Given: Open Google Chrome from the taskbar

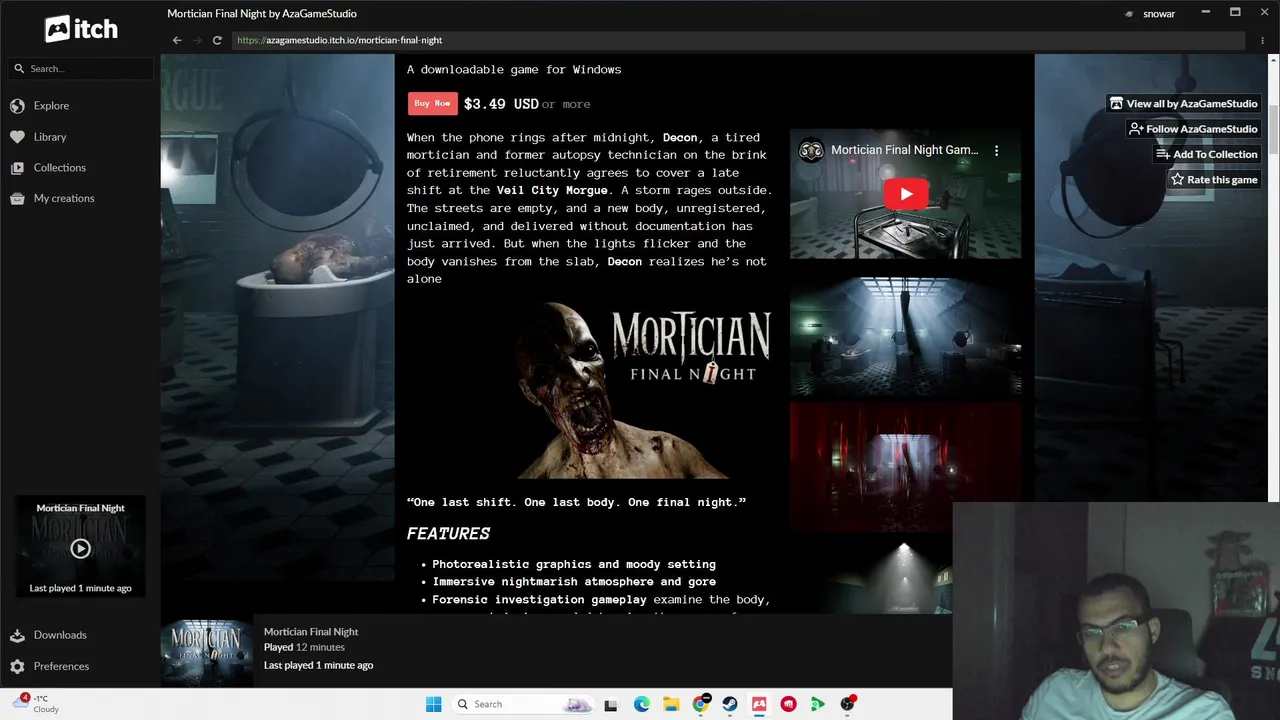Looking at the screenshot, I should [700, 705].
